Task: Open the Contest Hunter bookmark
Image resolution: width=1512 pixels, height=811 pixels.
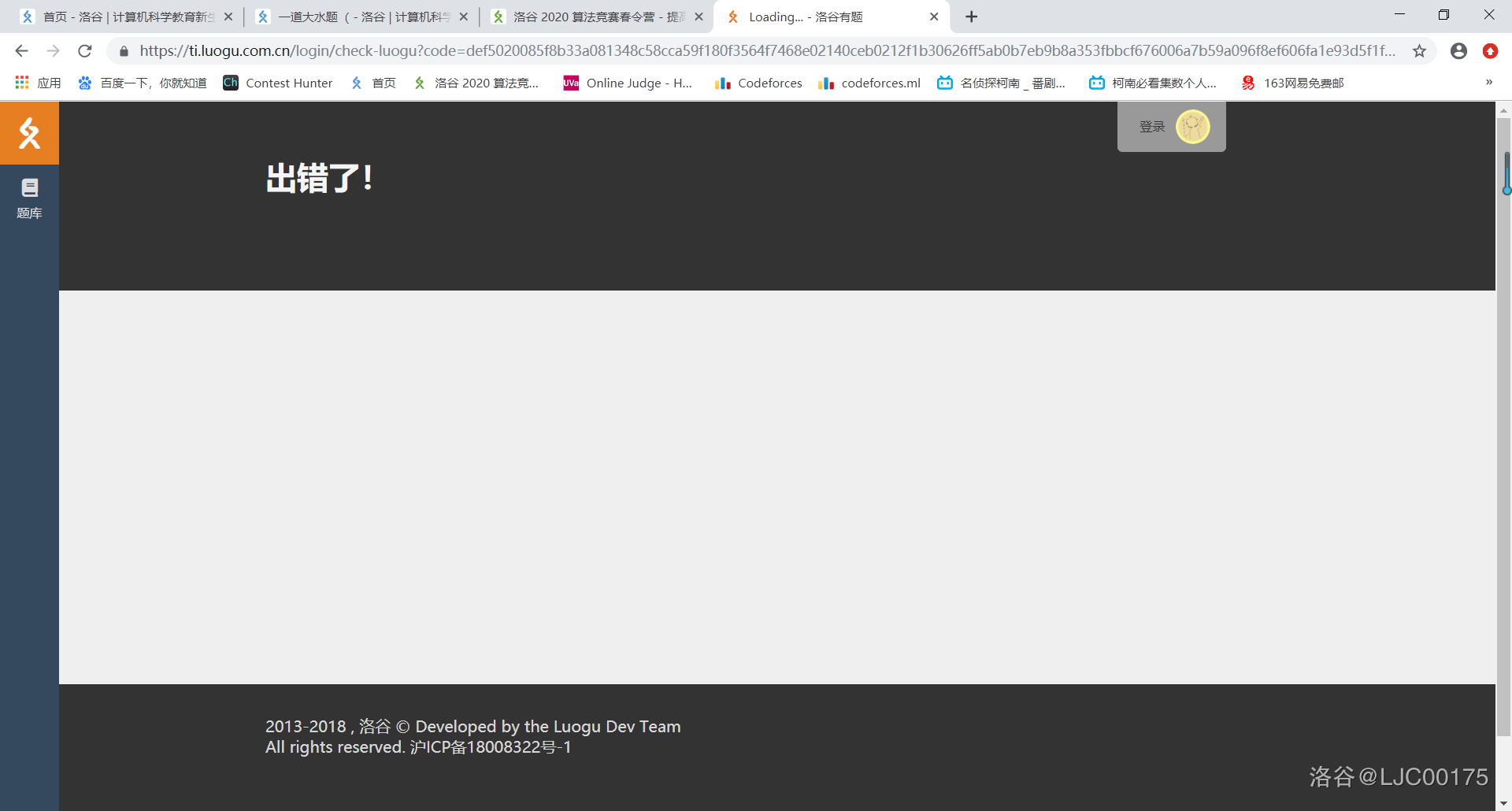Action: (x=278, y=83)
